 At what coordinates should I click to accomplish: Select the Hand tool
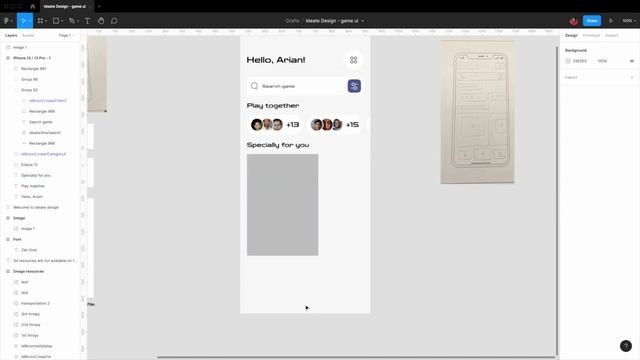tap(101, 20)
